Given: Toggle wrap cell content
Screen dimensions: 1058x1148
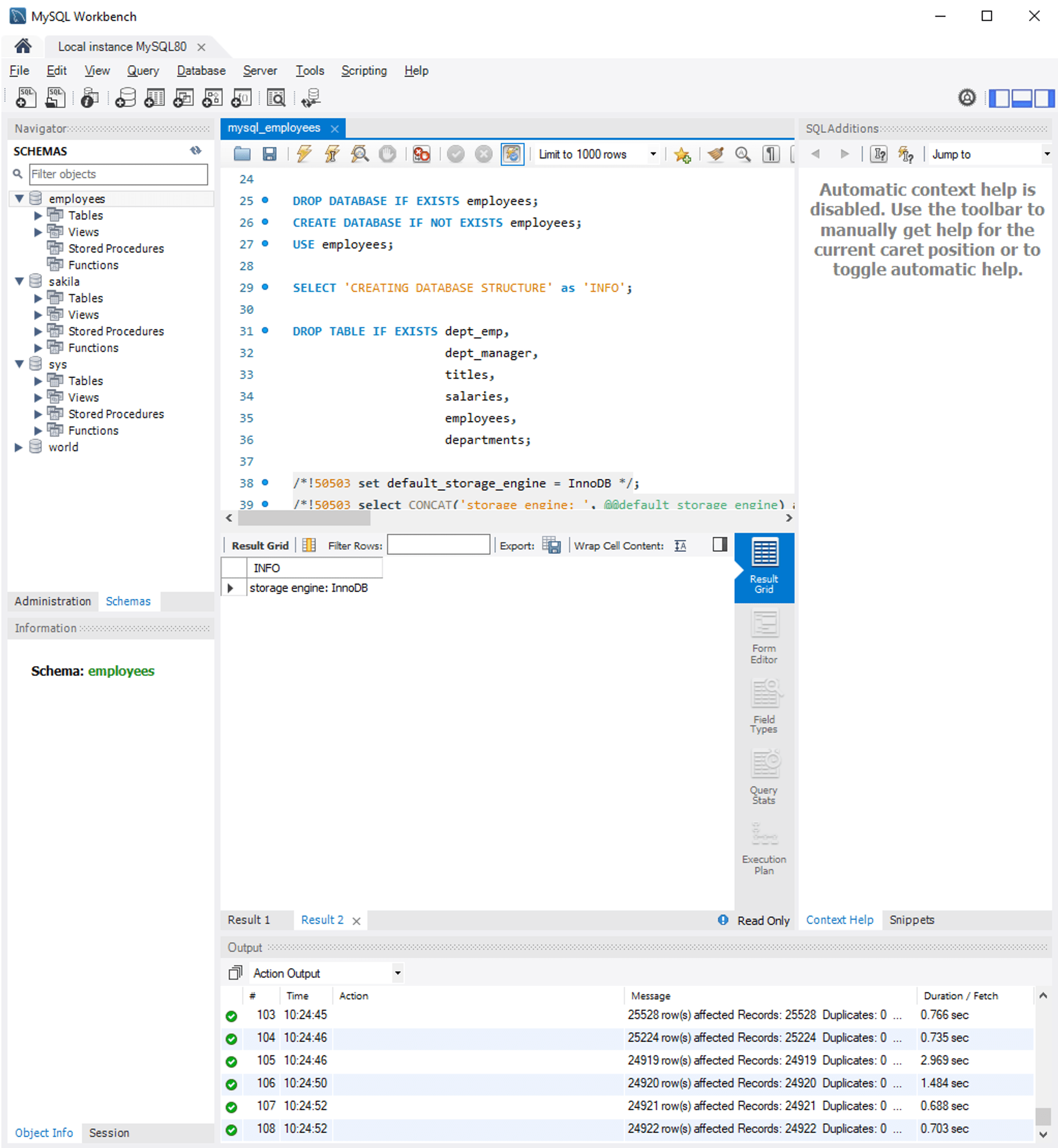Looking at the screenshot, I should [x=680, y=545].
